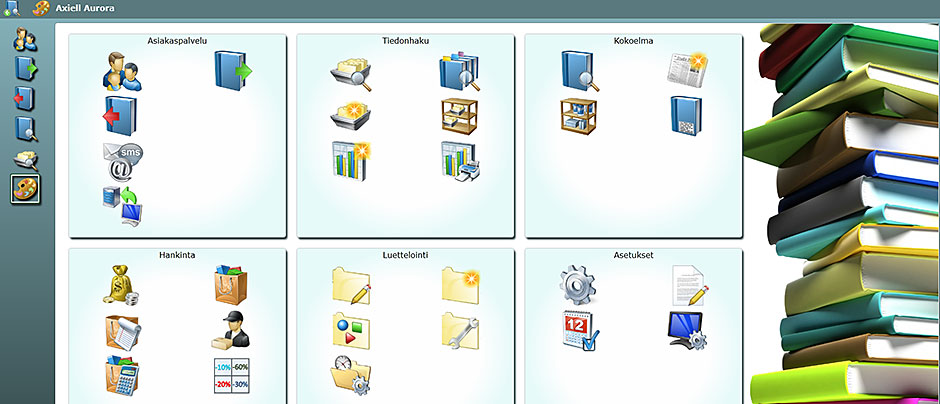940x404 pixels.
Task: Select the delivery person icon in Hankinta
Action: pos(233,330)
